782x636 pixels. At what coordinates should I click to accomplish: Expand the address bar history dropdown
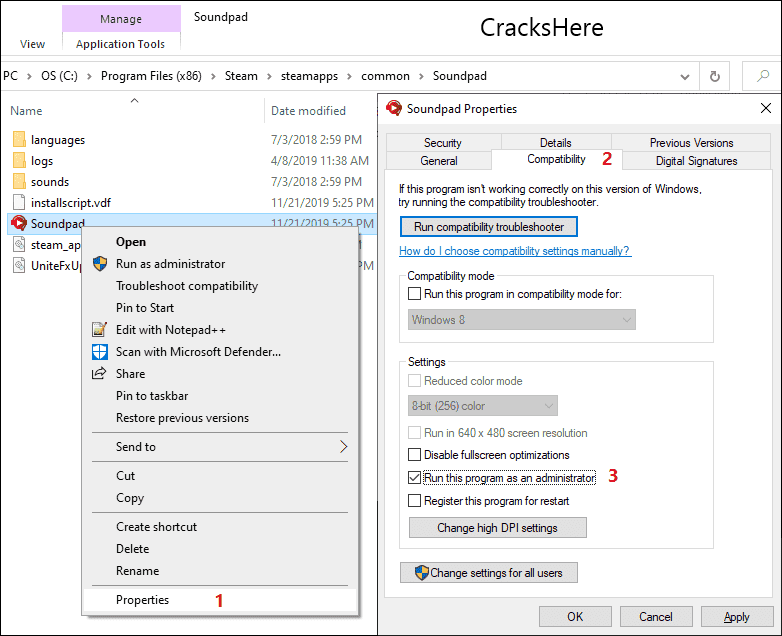[685, 76]
